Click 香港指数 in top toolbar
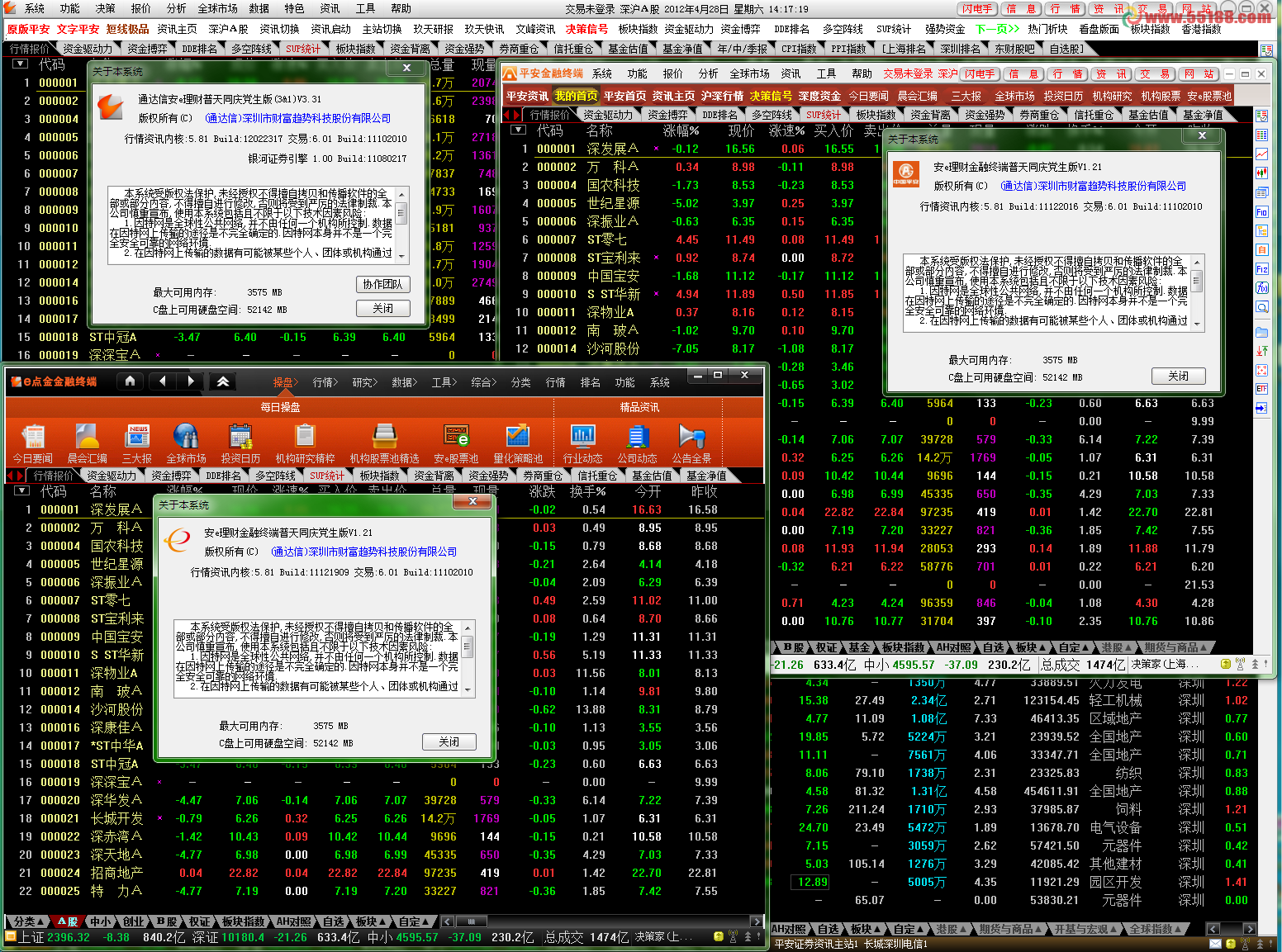Viewport: 1282px width, 952px height. coord(1201,29)
